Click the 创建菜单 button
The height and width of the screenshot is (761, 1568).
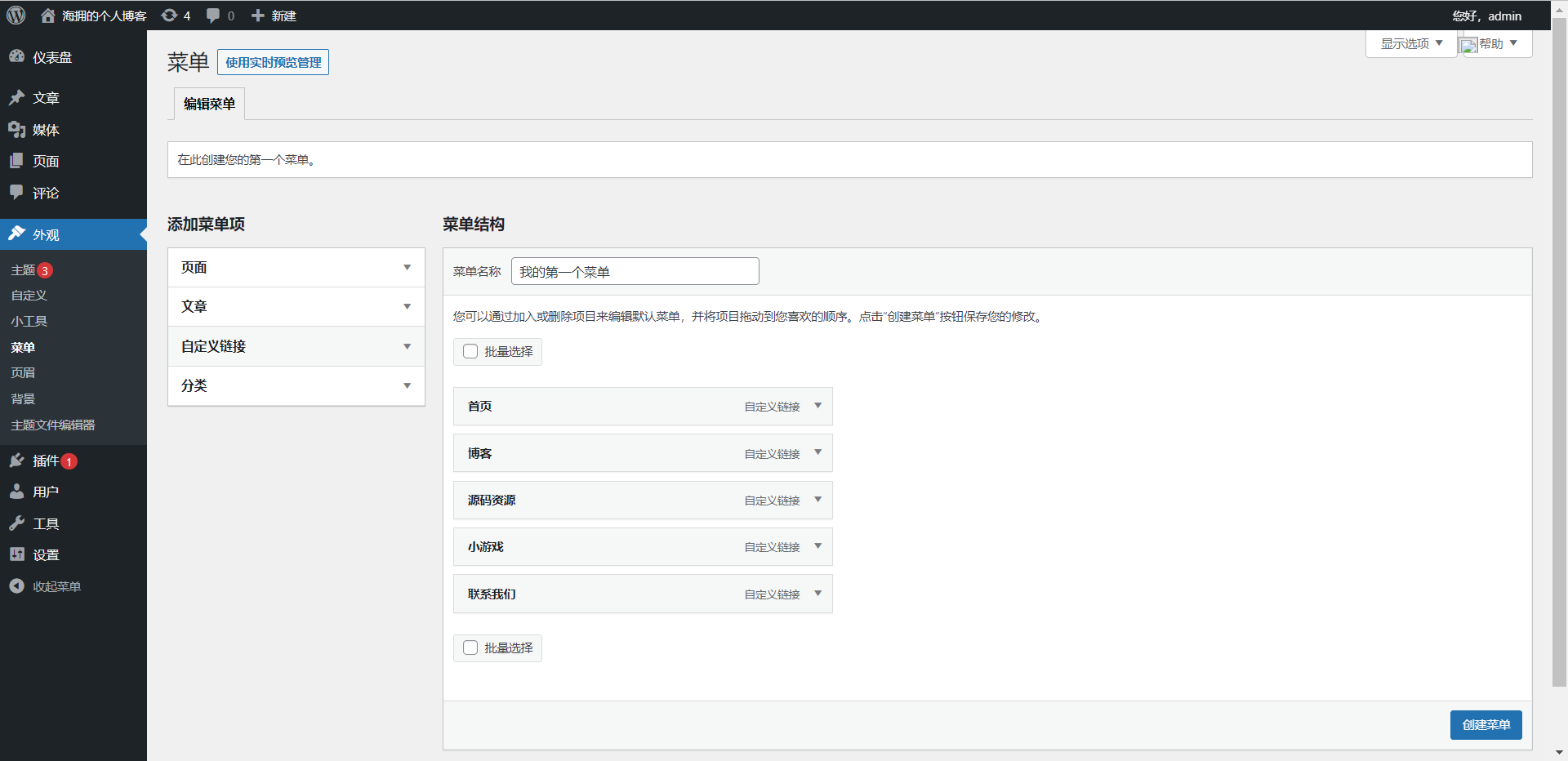(1486, 725)
